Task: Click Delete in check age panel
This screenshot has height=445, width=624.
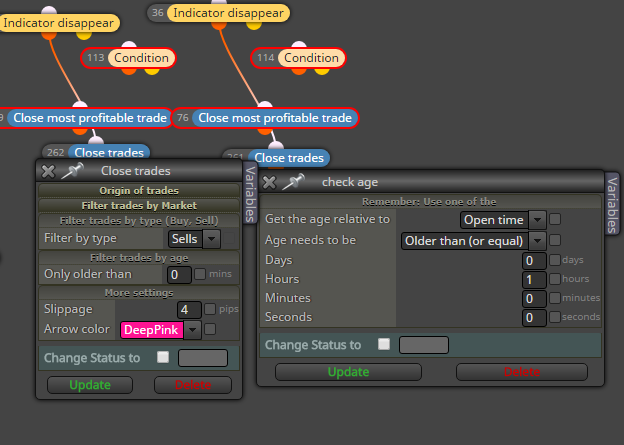Action: [522, 372]
